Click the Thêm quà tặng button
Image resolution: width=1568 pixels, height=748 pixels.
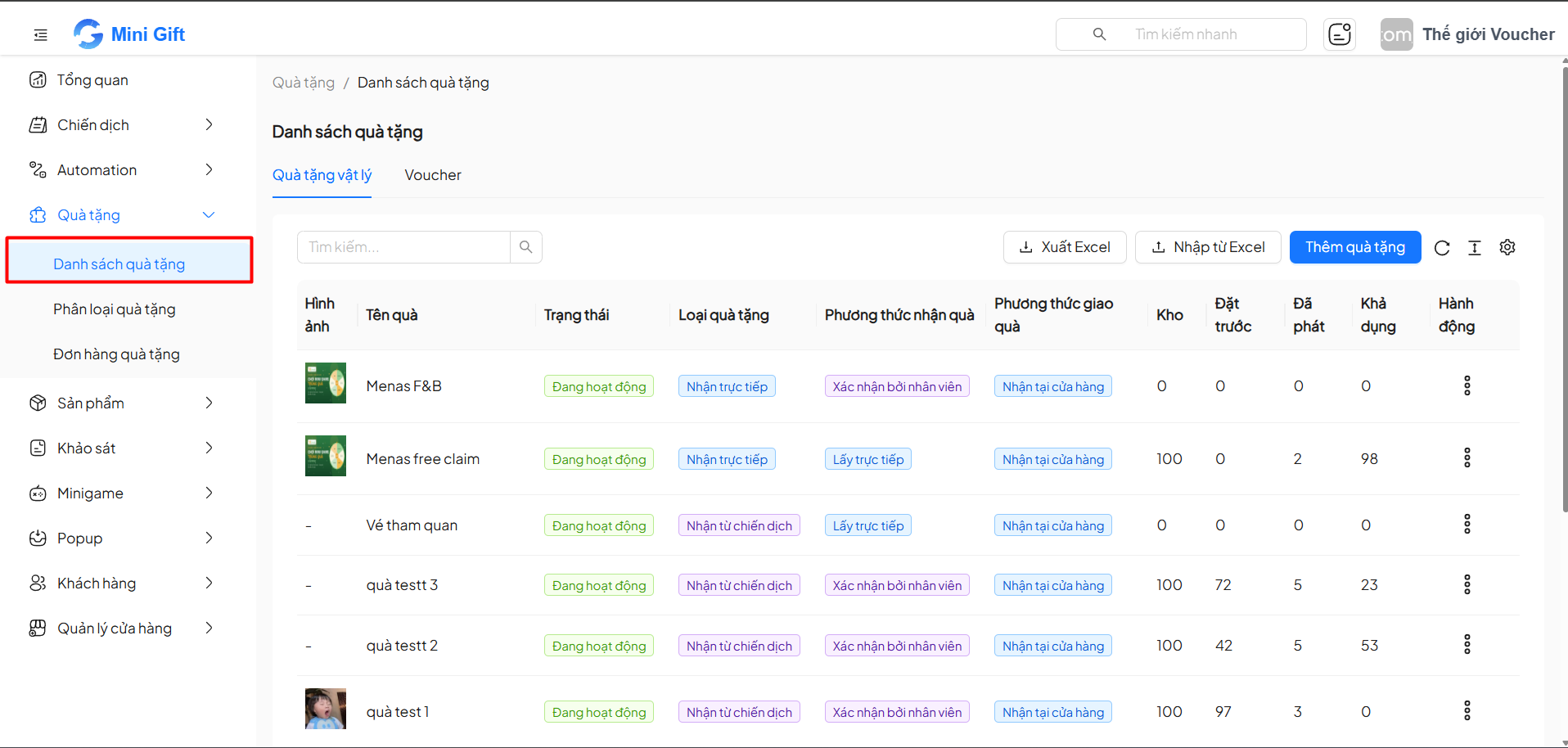1355,247
